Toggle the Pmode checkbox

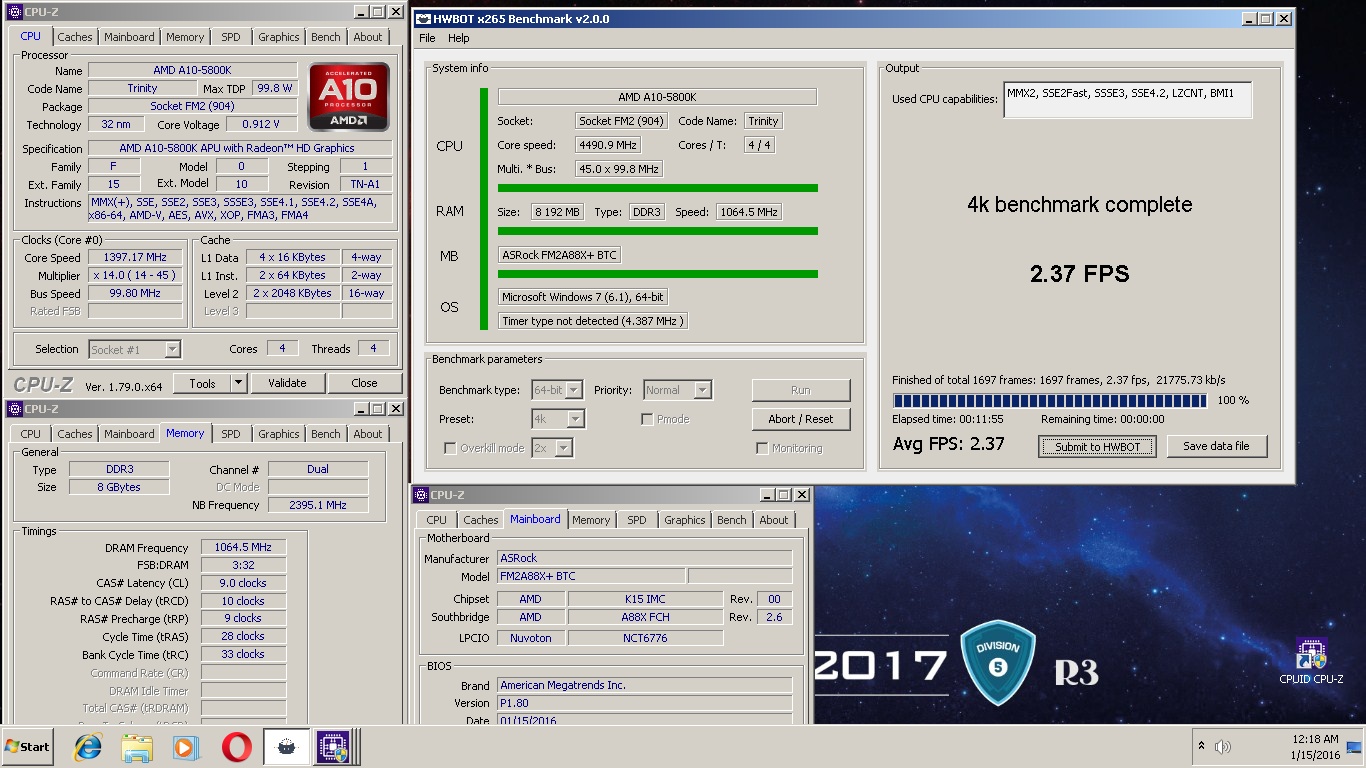pos(647,419)
